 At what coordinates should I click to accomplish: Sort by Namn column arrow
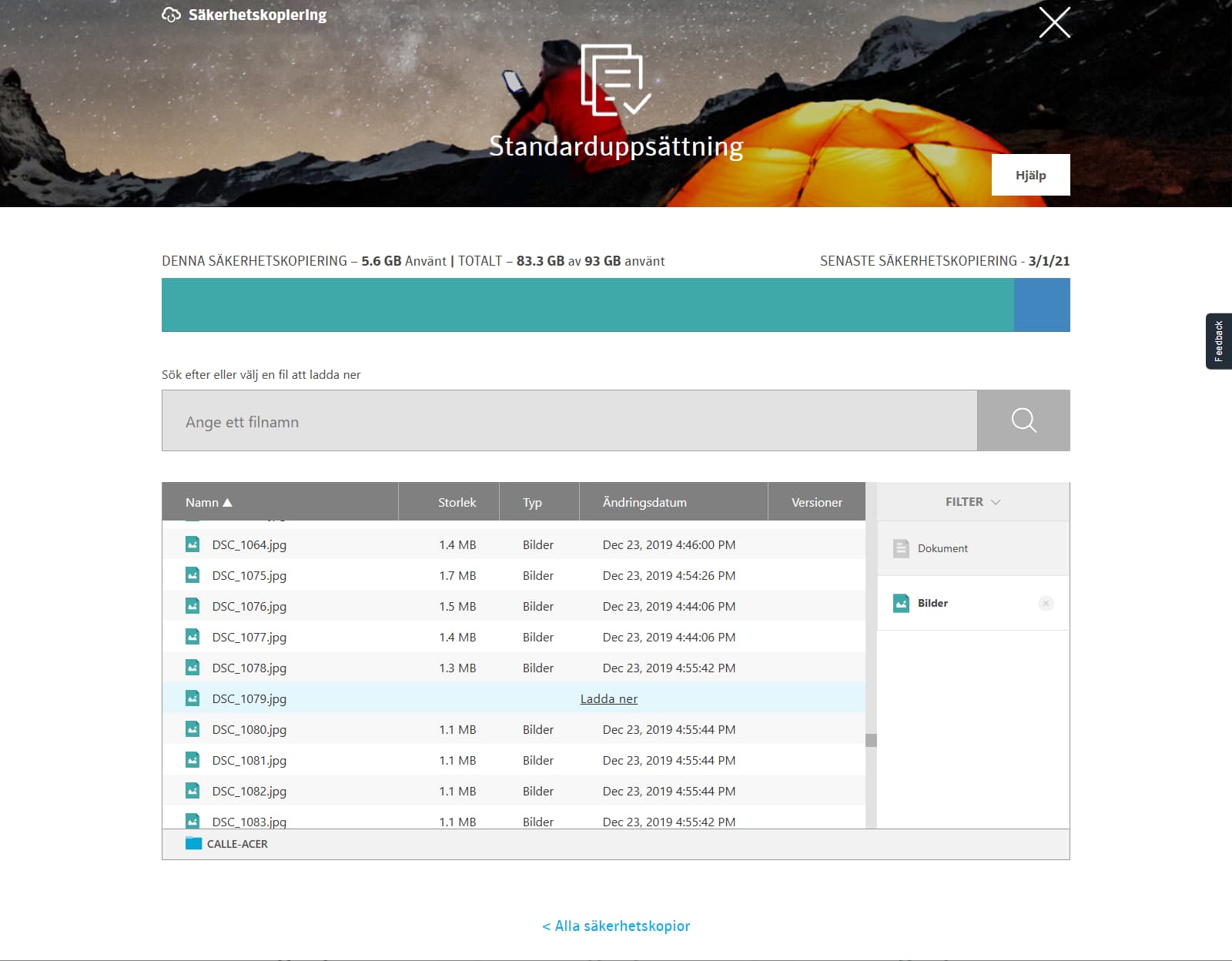point(227,503)
